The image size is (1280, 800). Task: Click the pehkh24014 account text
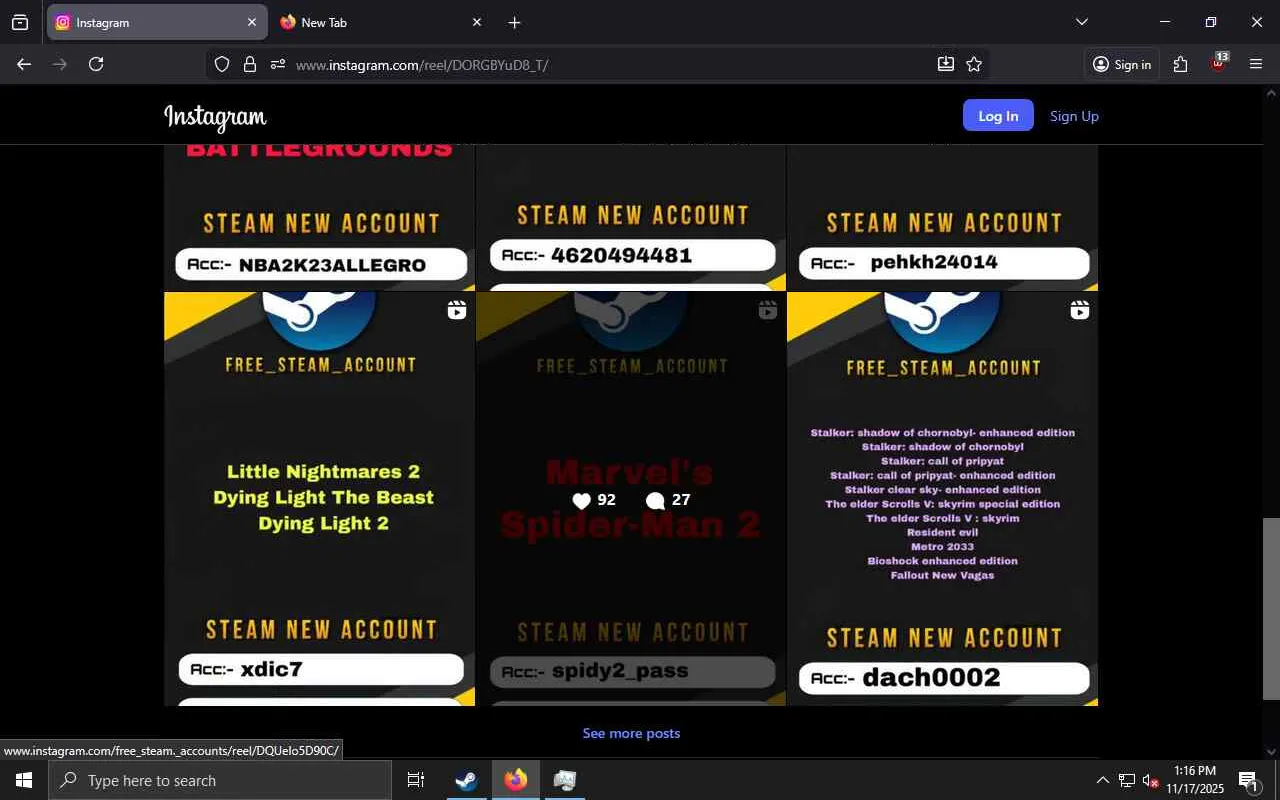pos(934,262)
